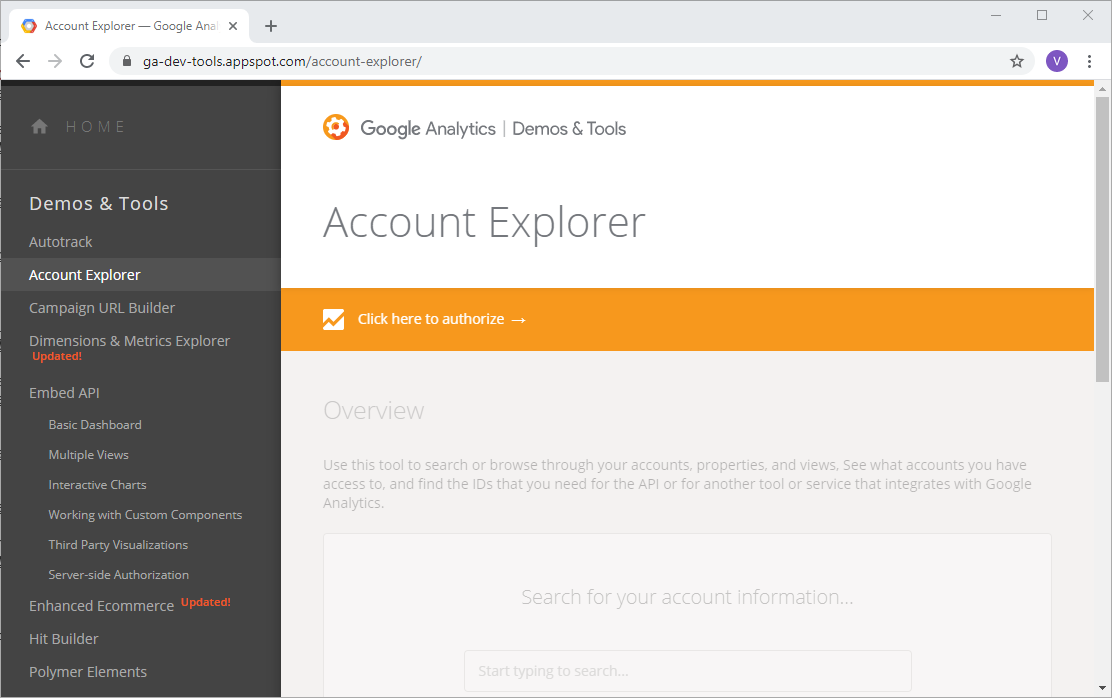Close the Chrome window
This screenshot has width=1112, height=698.
(x=1088, y=15)
